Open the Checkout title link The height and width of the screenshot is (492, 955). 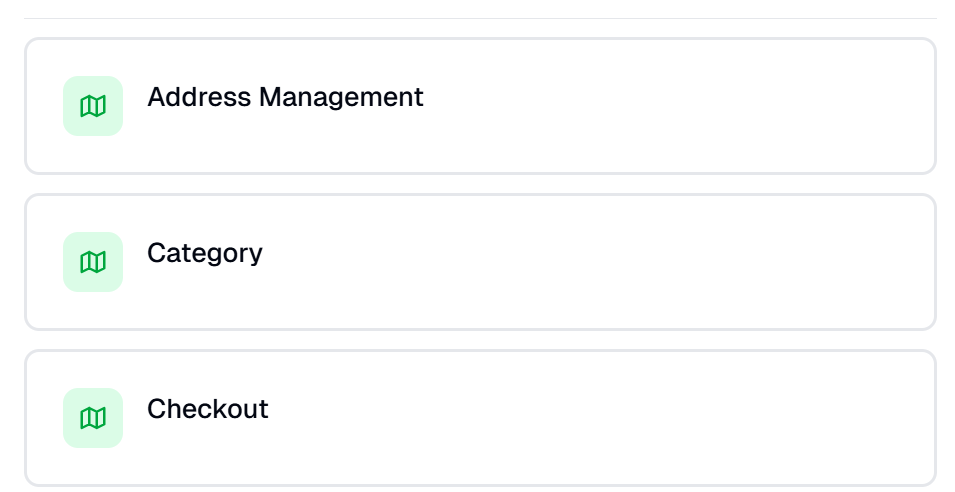[x=207, y=409]
